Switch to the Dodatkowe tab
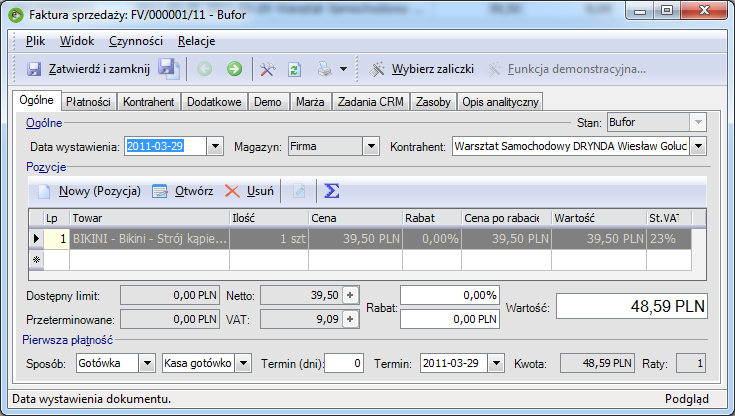The width and height of the screenshot is (735, 416). pyautogui.click(x=214, y=102)
